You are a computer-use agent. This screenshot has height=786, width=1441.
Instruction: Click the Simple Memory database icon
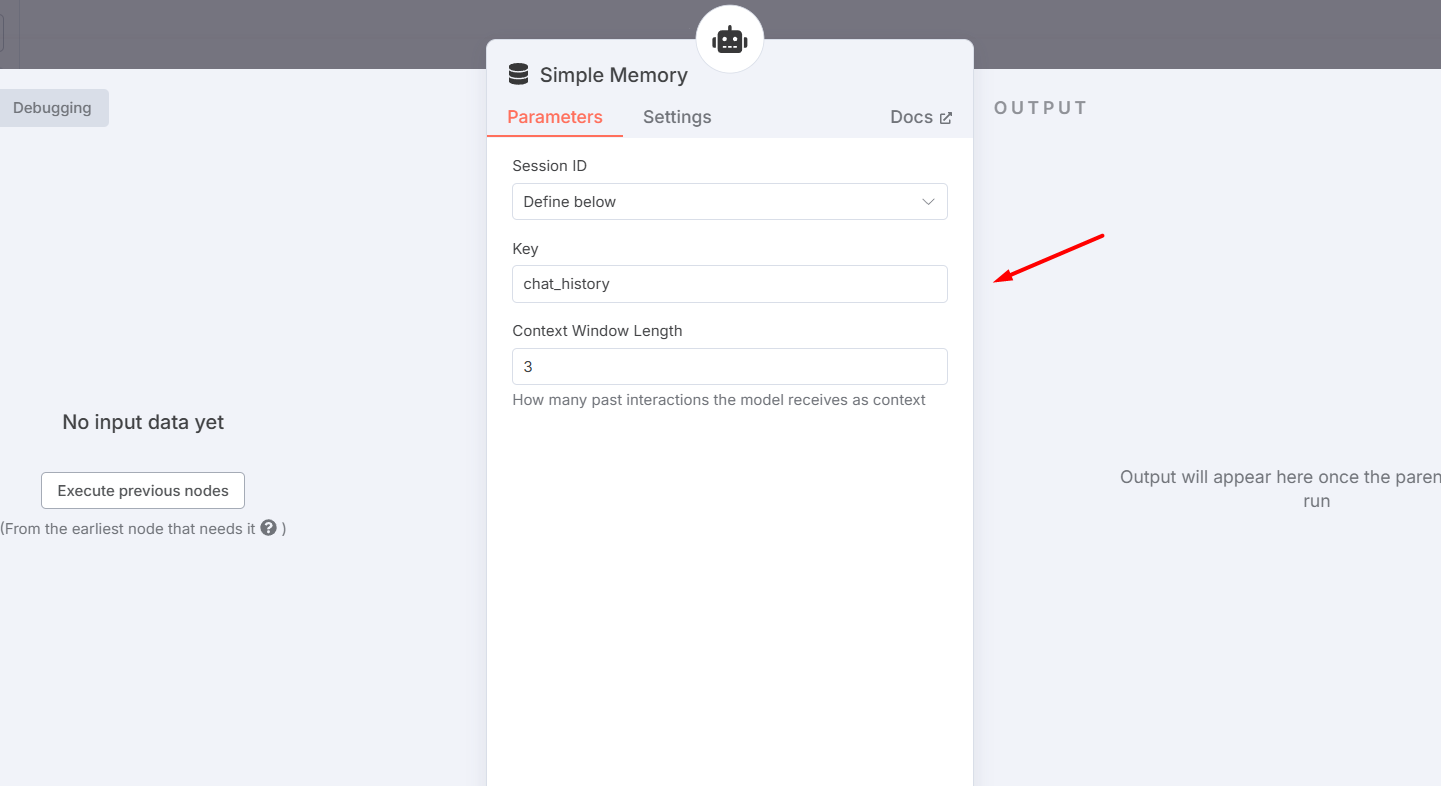(x=518, y=74)
